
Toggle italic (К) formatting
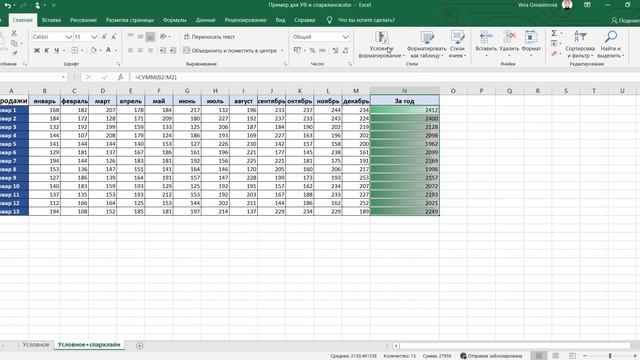point(47,50)
